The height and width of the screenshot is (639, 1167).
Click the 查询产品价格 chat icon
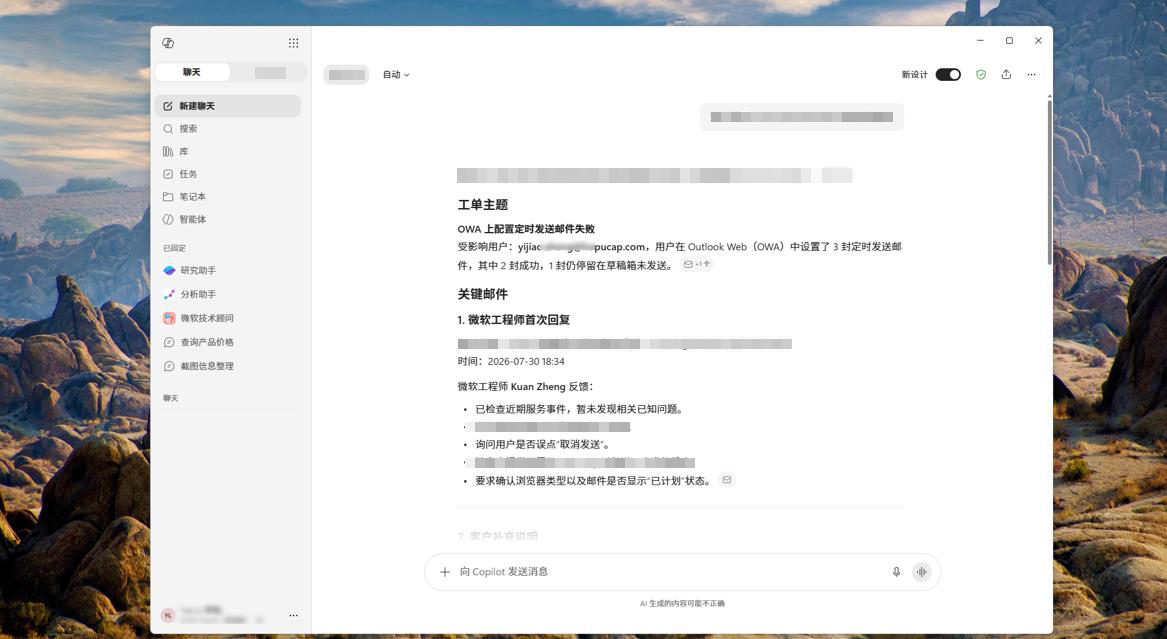pos(169,342)
